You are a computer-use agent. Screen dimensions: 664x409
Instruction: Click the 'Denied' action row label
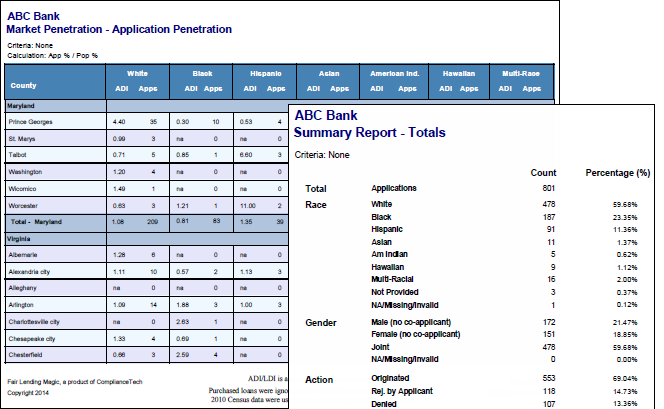pyautogui.click(x=384, y=404)
